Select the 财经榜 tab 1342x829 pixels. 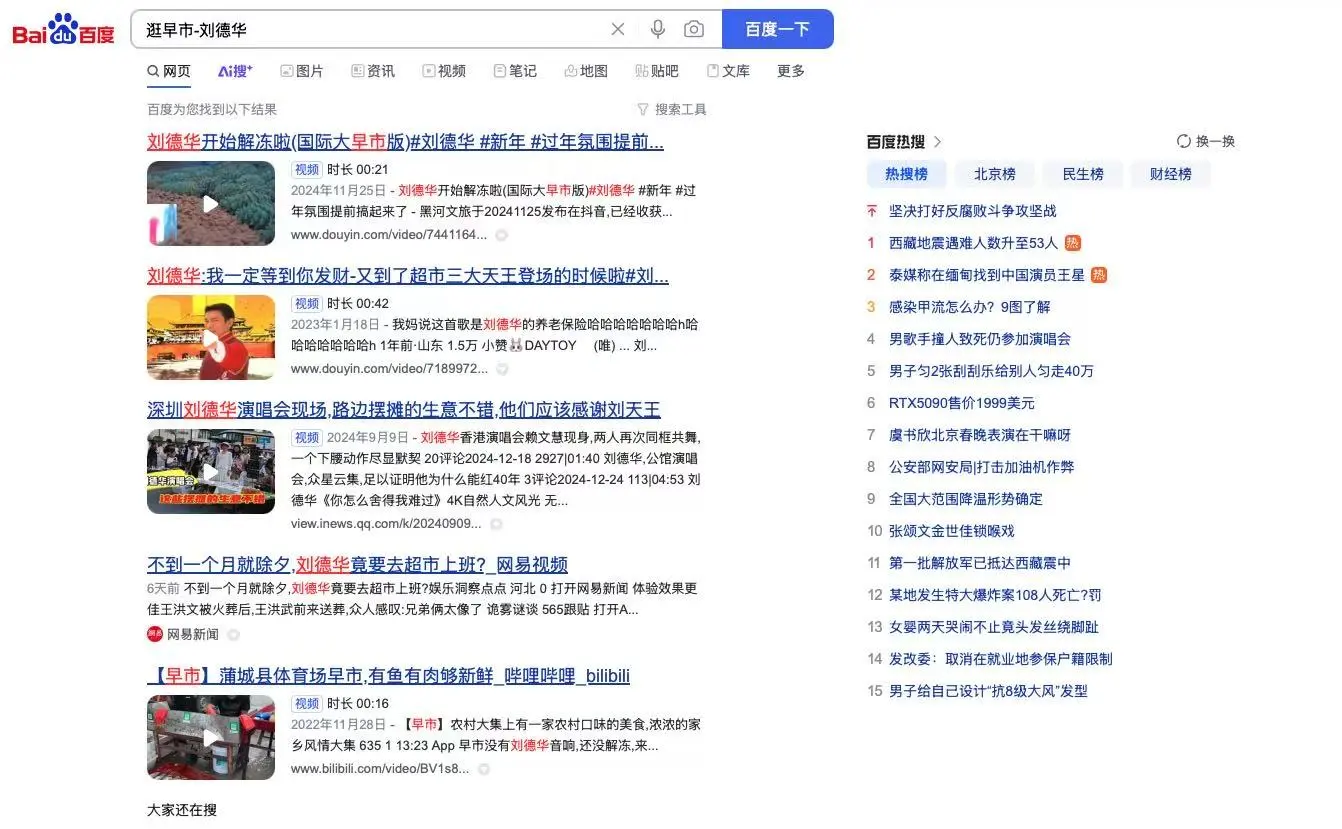point(1171,174)
